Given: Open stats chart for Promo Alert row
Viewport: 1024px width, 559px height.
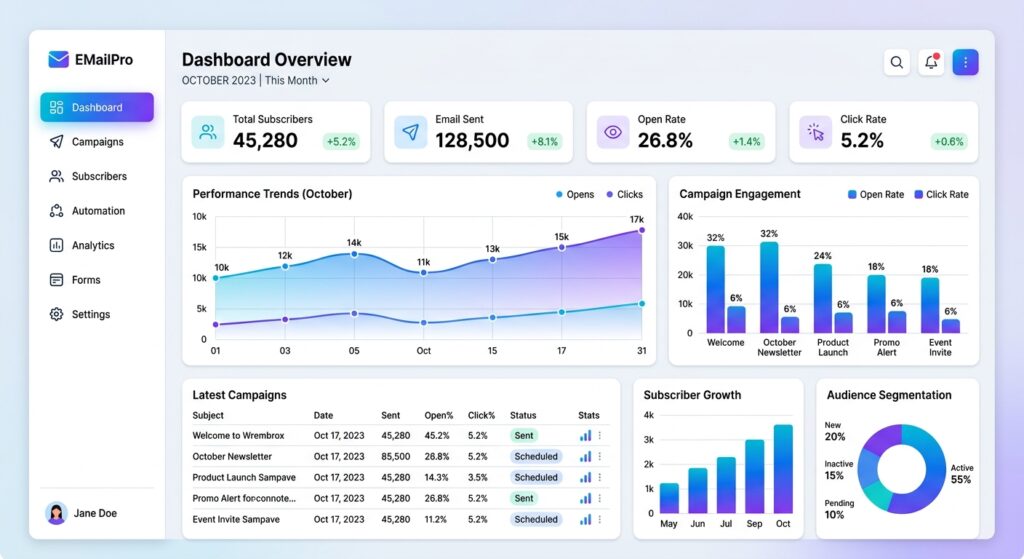Looking at the screenshot, I should pos(585,498).
